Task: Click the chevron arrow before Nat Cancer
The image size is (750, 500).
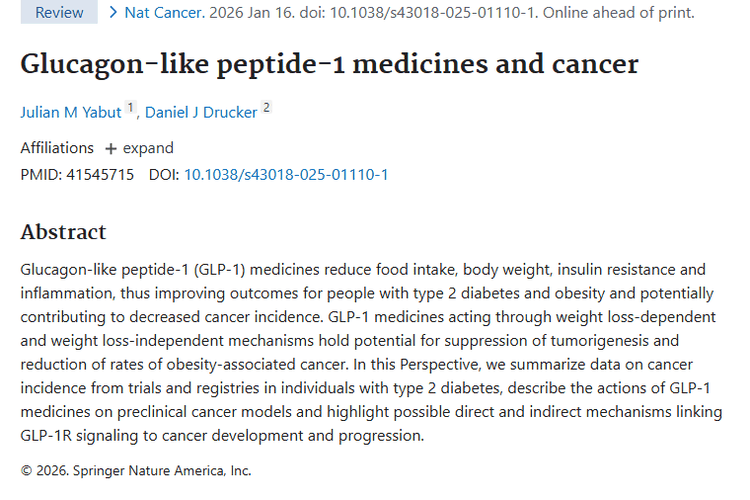Action: point(113,13)
